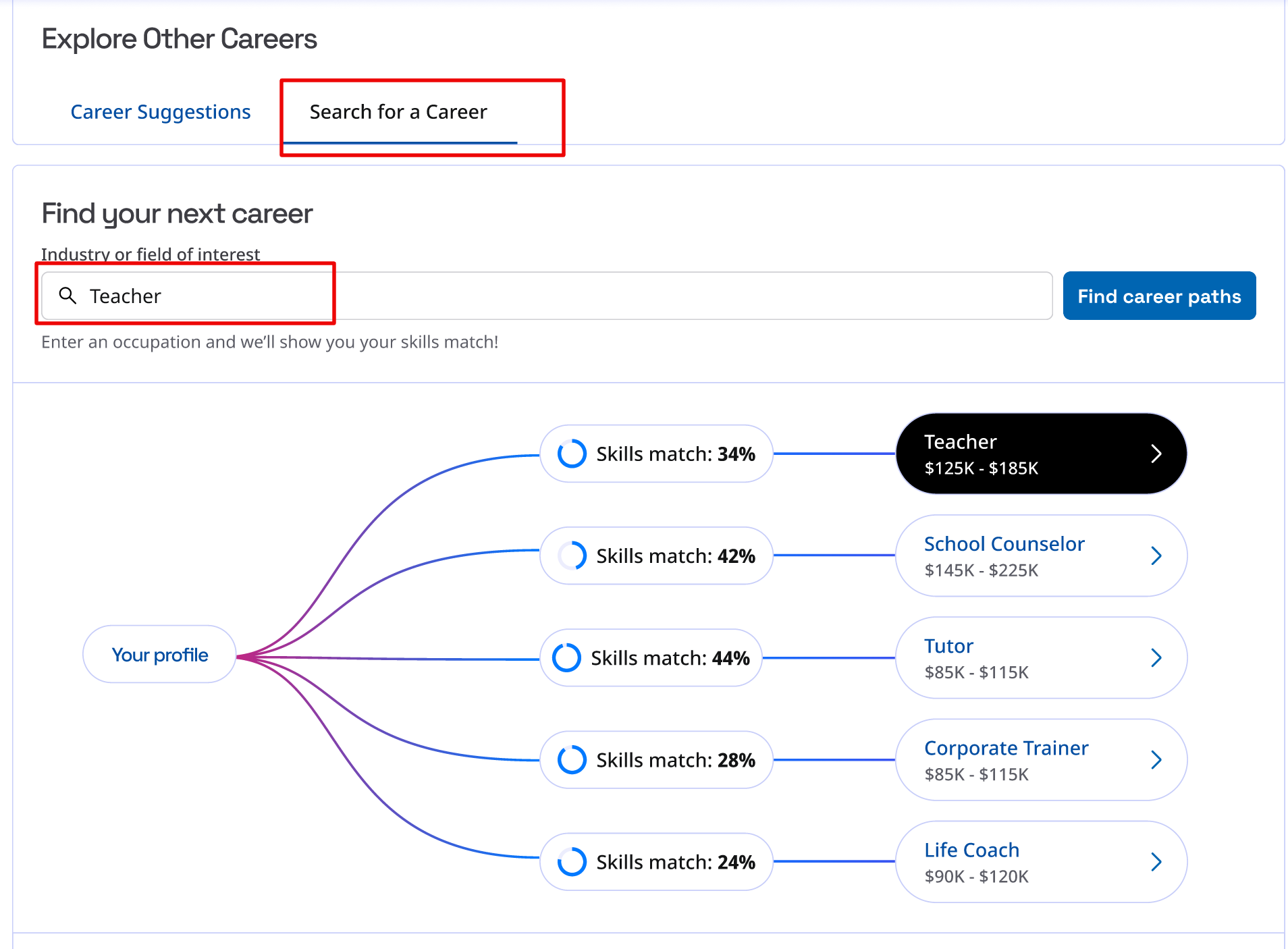Select the Search for a Career tab

pos(398,112)
